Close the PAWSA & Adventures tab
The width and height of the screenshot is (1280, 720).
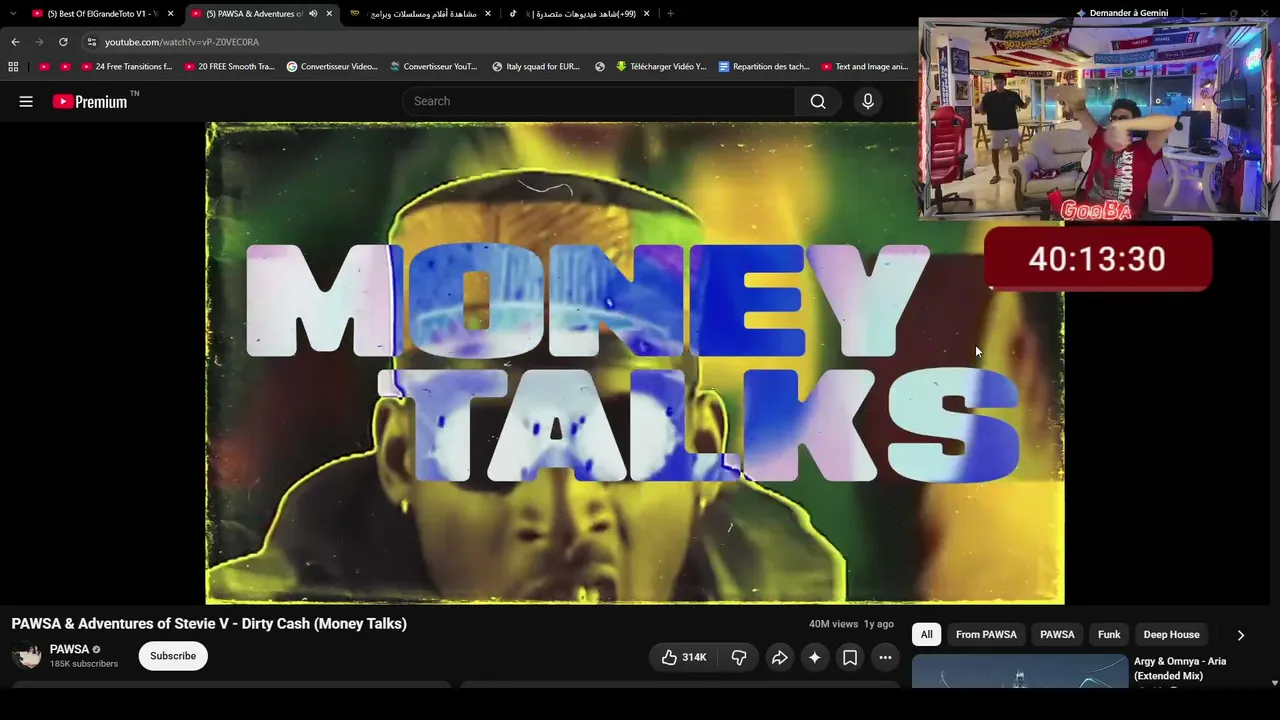(x=329, y=14)
